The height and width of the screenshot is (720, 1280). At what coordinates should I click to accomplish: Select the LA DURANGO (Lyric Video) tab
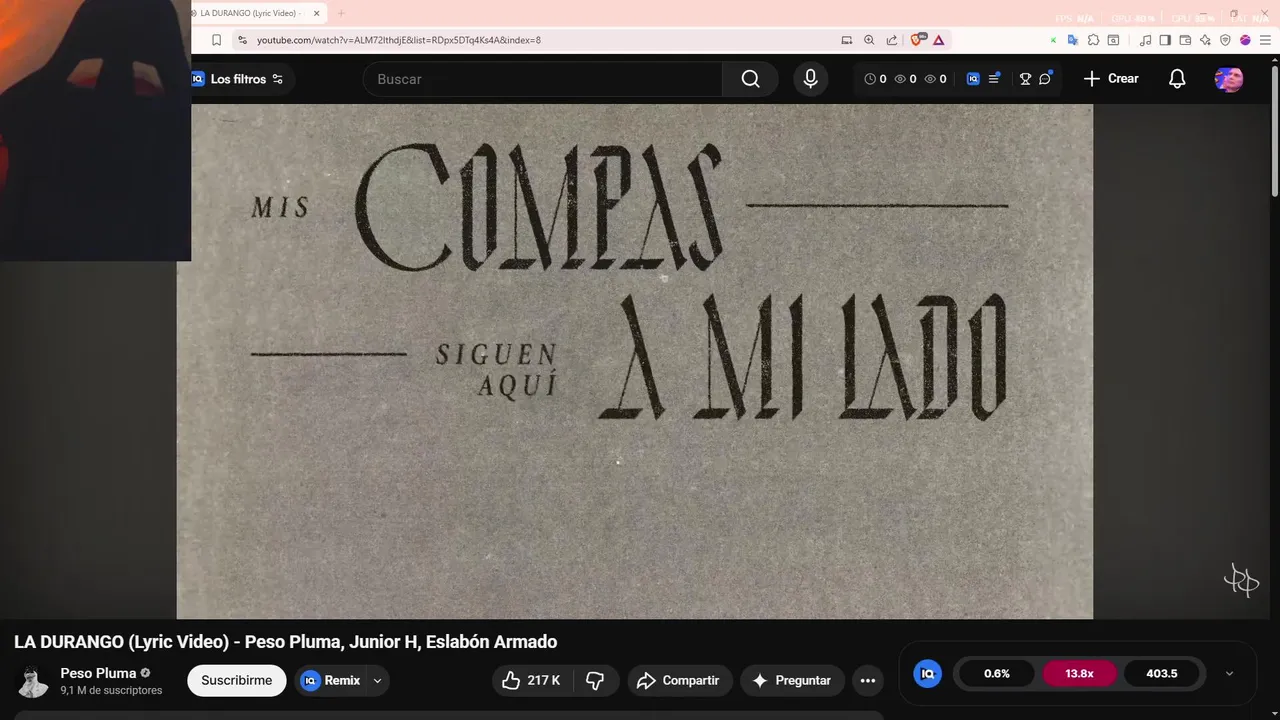[250, 13]
